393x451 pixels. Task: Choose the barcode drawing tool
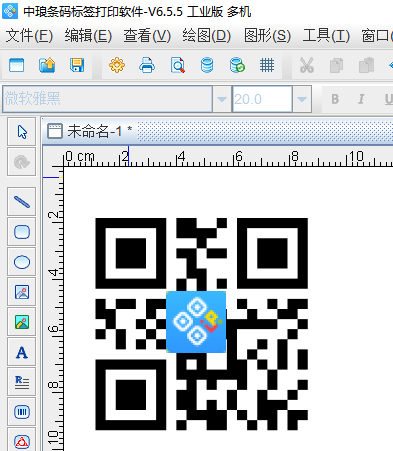(x=22, y=412)
